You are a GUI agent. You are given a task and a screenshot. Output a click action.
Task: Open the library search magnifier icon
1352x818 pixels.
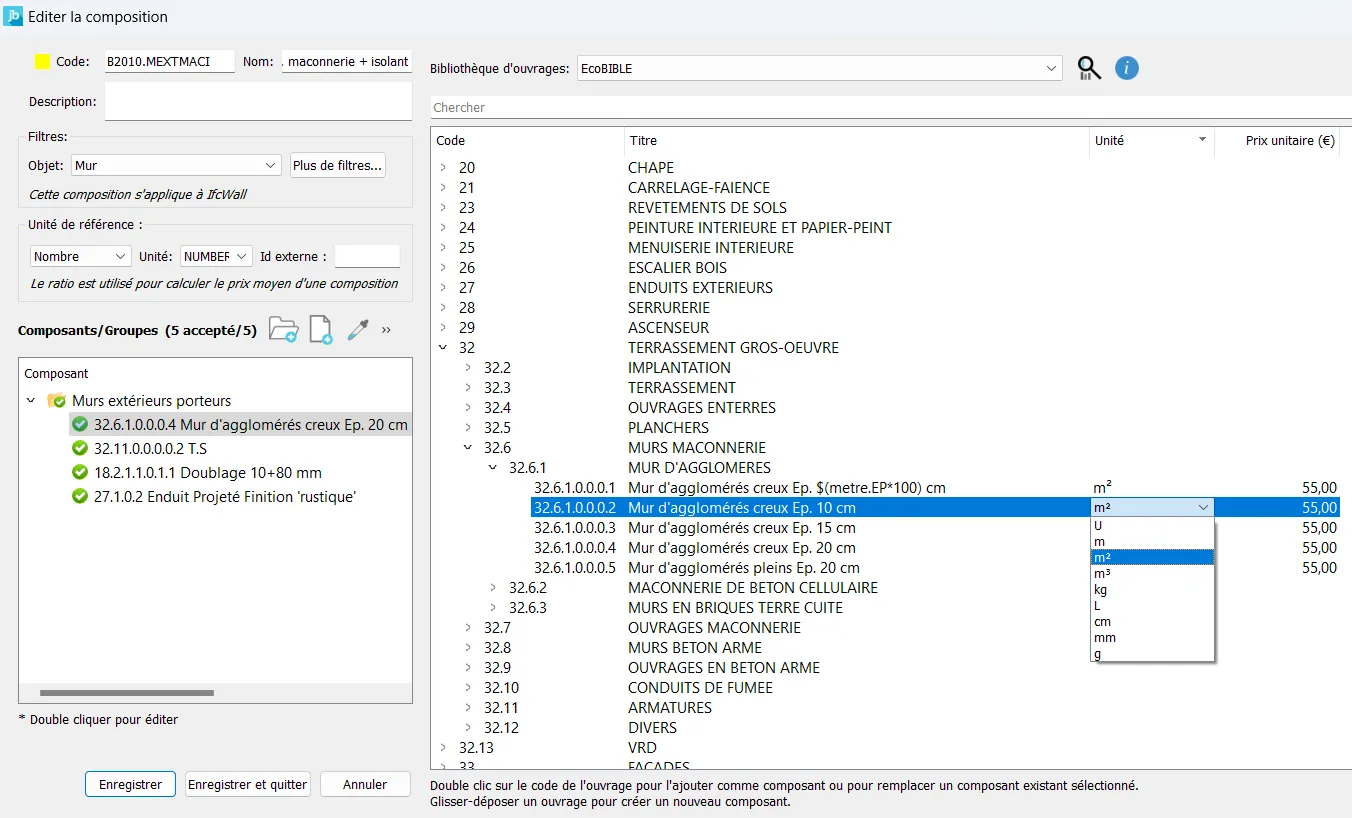pos(1089,68)
